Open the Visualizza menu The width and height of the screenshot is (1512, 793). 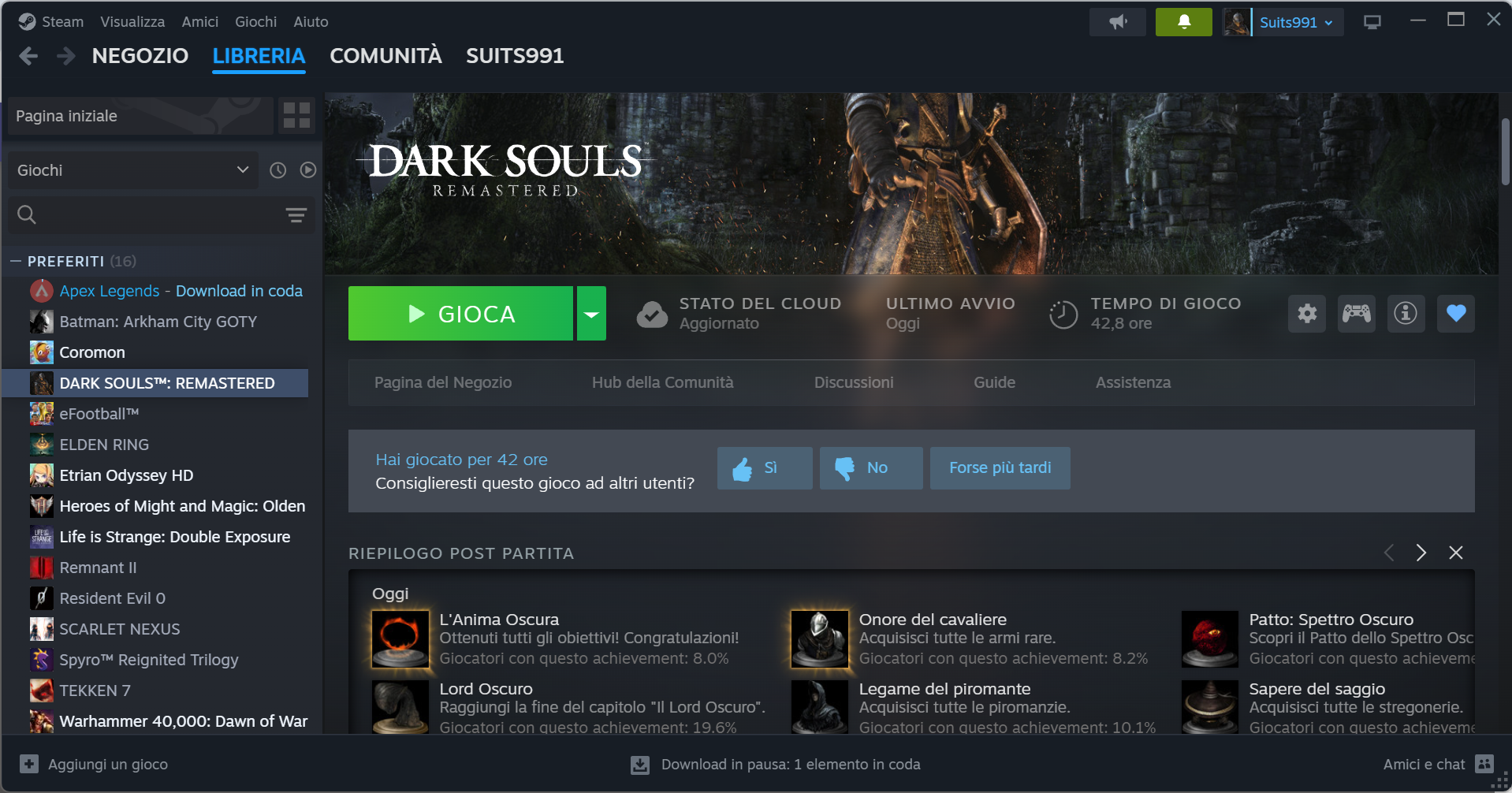(132, 22)
